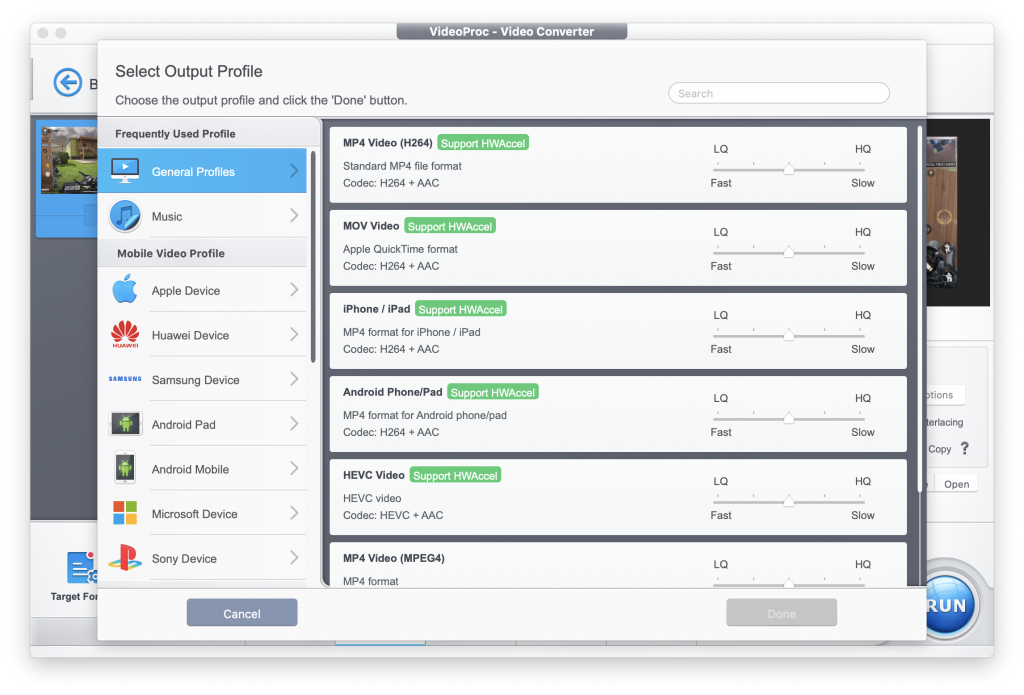This screenshot has height=695, width=1024.
Task: Click the left video thumbnail
Action: click(69, 160)
